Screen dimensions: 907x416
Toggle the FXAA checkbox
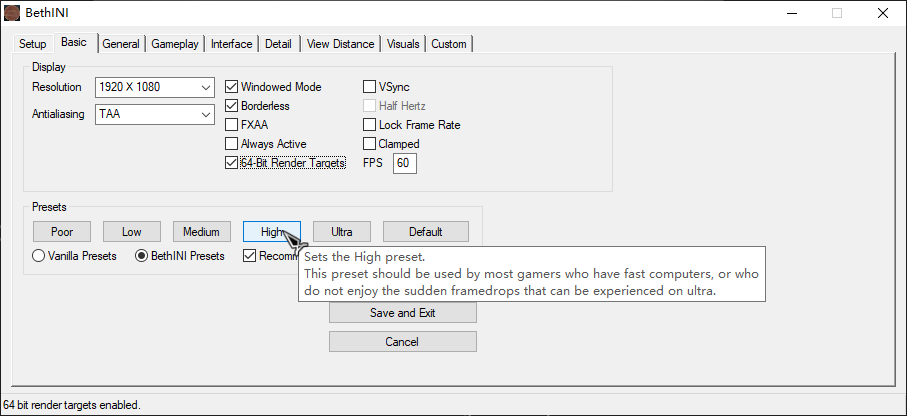232,125
